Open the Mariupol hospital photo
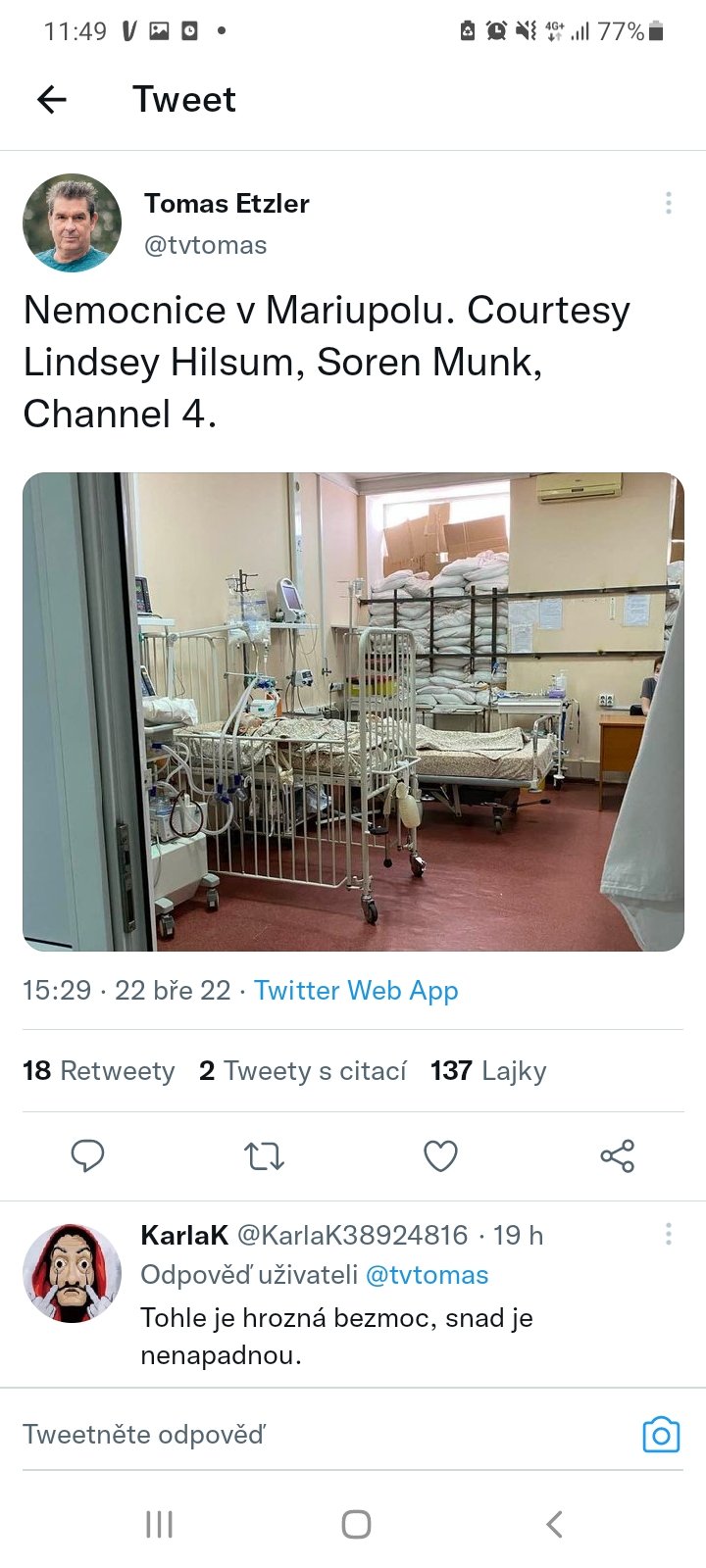Viewport: 706px width, 1568px height. point(353,711)
